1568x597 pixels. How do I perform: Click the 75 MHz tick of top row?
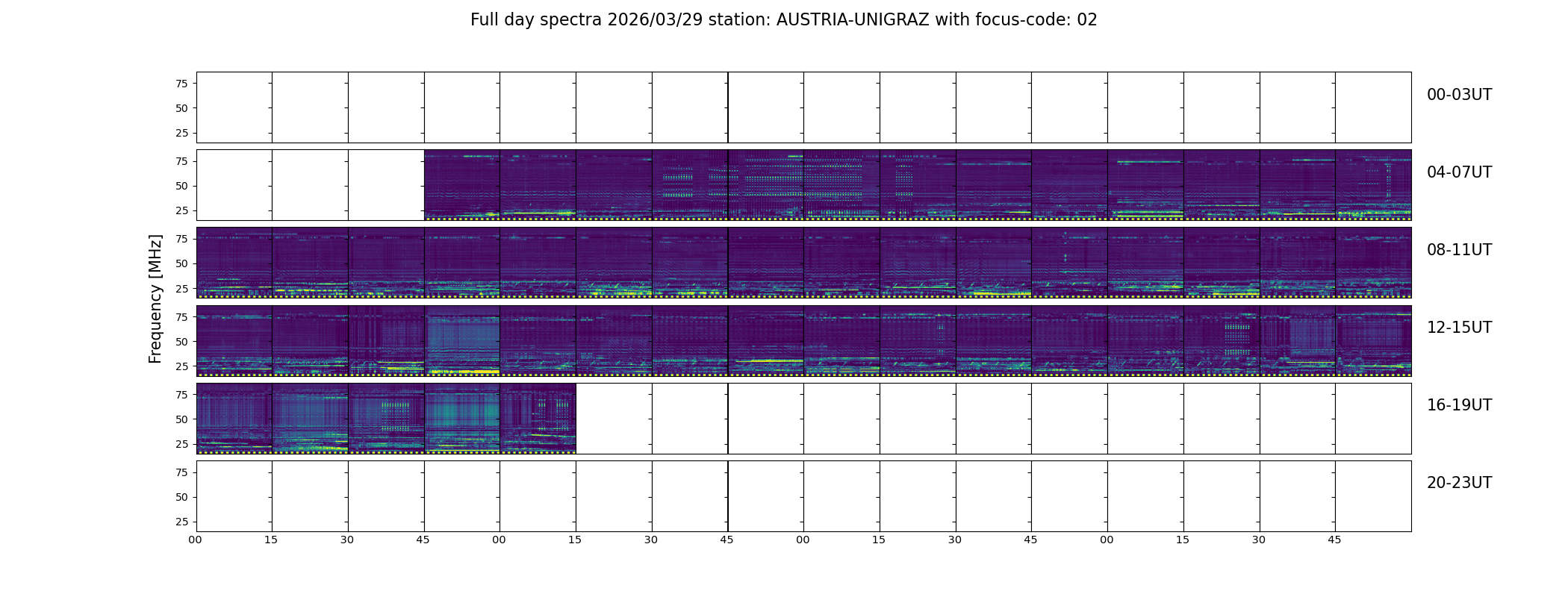coord(181,84)
